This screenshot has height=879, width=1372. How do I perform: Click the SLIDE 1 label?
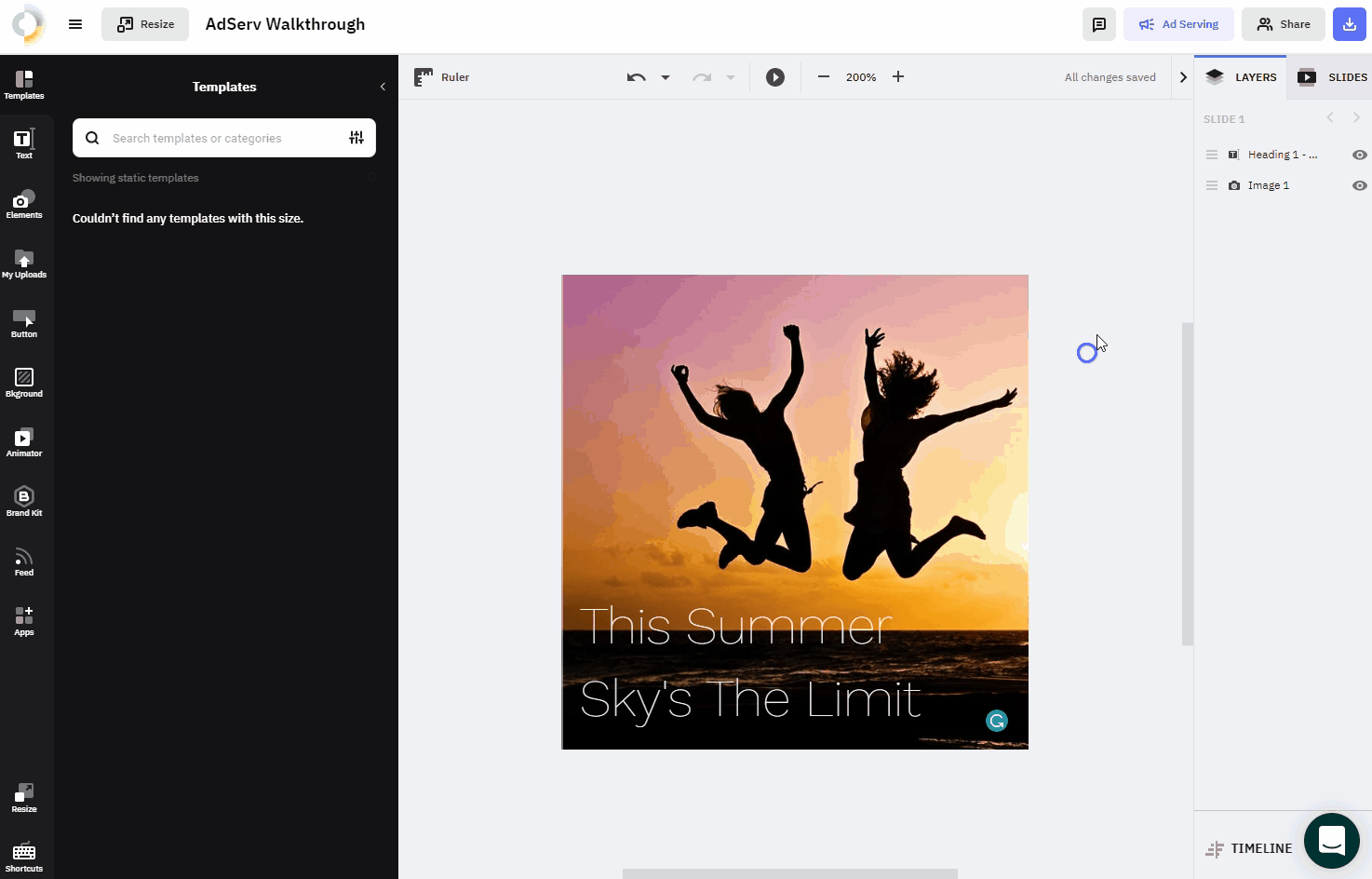[x=1224, y=119]
